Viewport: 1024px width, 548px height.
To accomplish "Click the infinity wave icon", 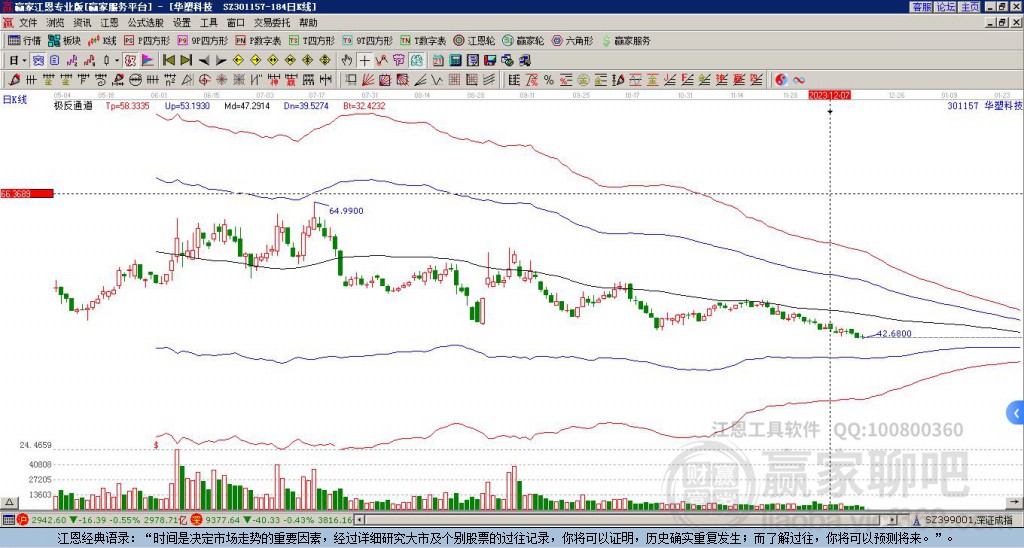I will pos(799,80).
